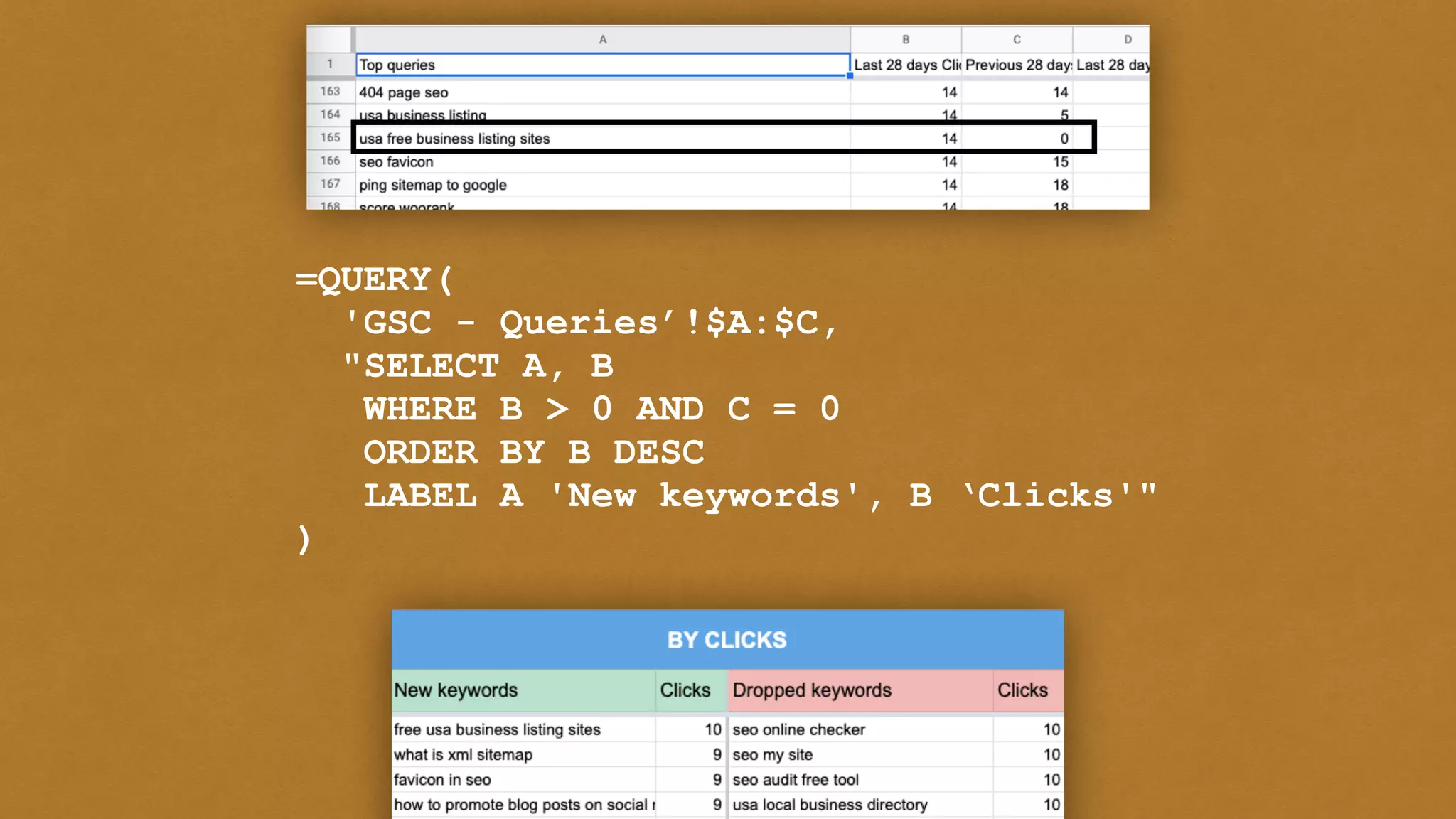
Task: Click column A header
Action: click(x=602, y=39)
